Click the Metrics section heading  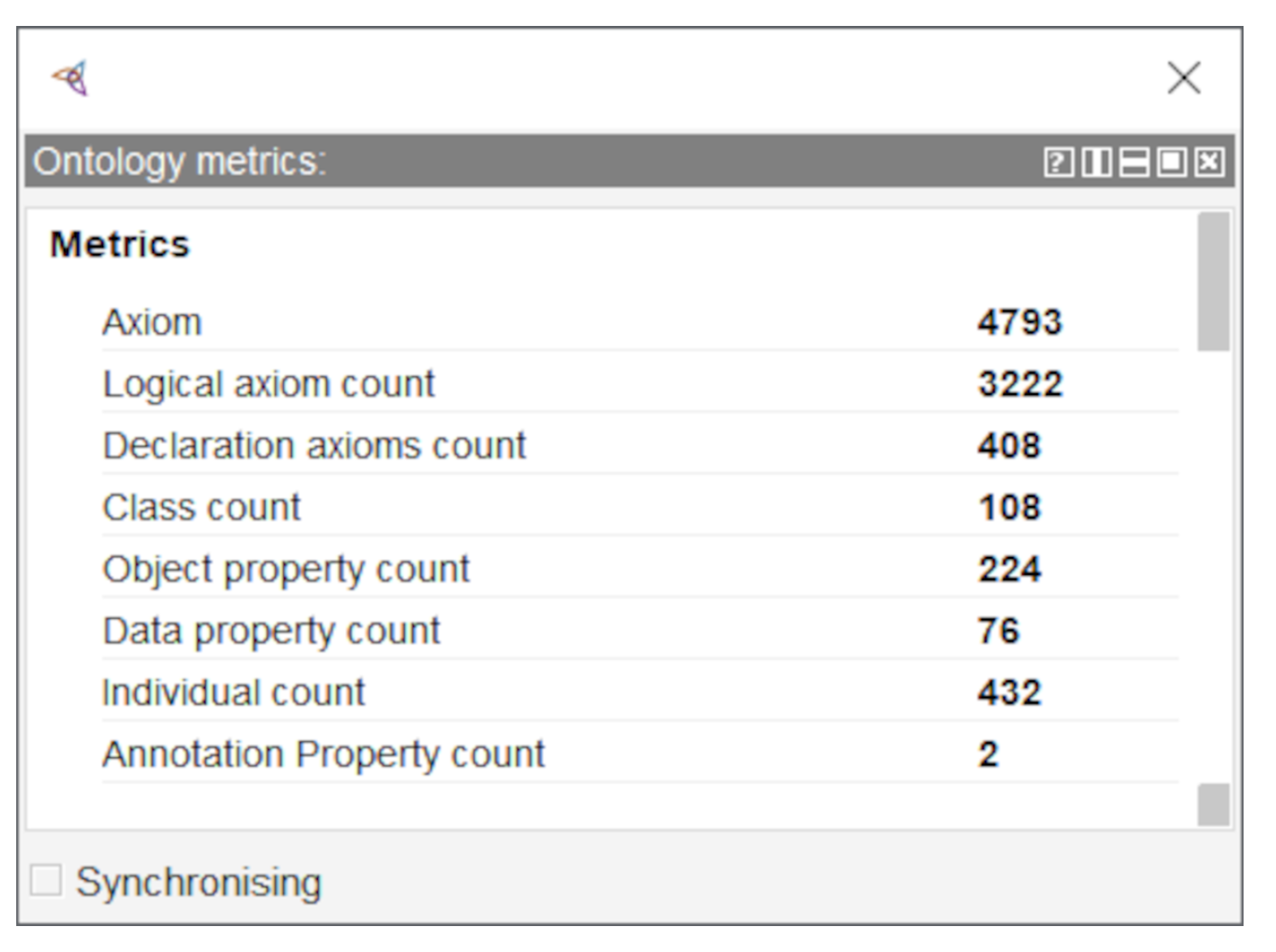pos(120,245)
